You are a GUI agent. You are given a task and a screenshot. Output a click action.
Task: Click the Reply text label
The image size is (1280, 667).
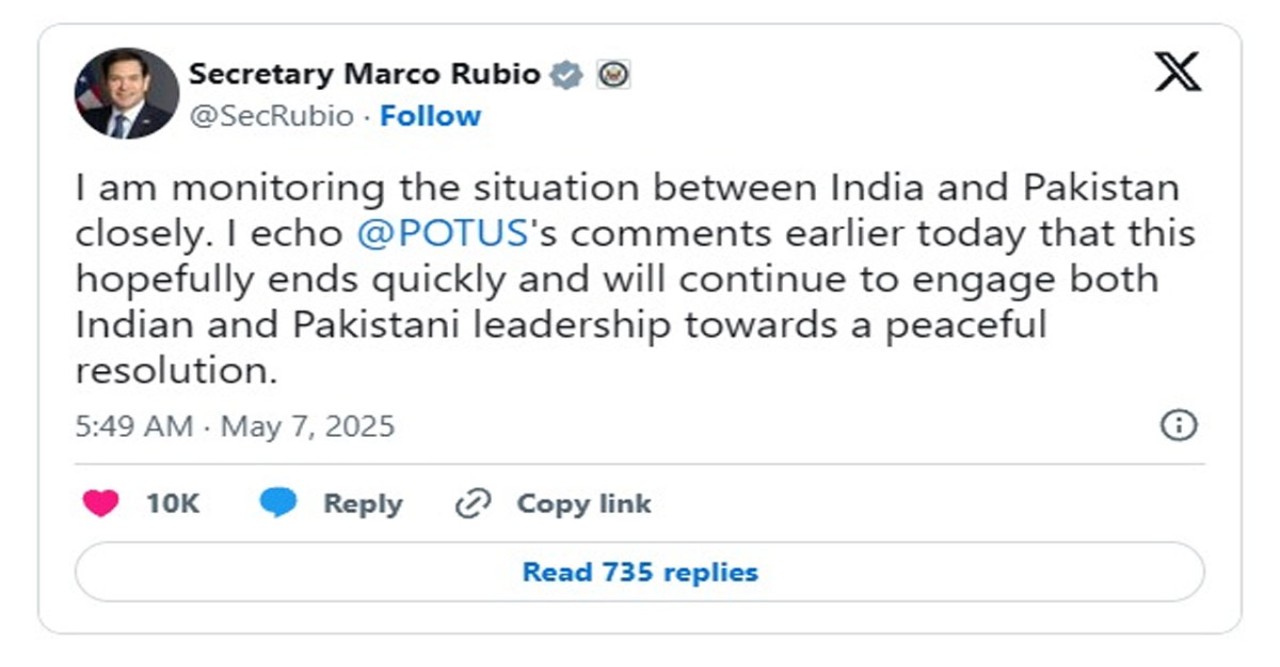363,504
